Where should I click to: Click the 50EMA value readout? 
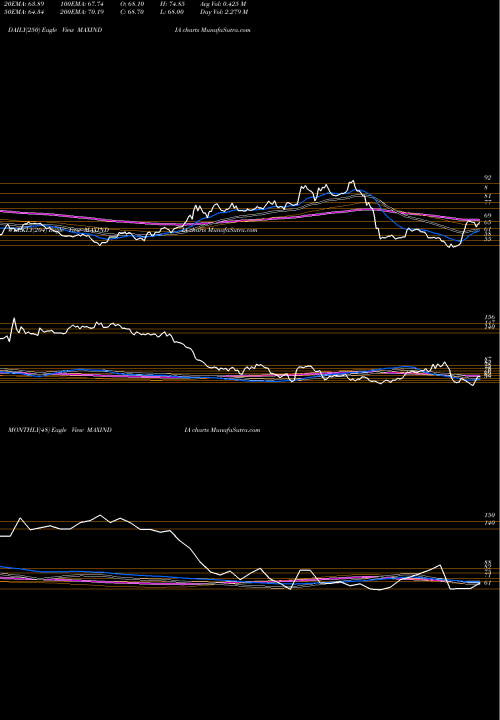point(26,12)
